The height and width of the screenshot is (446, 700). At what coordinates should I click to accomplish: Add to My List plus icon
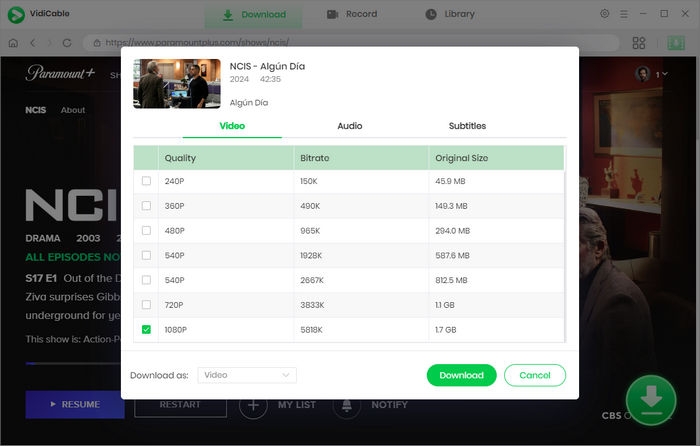(x=253, y=405)
